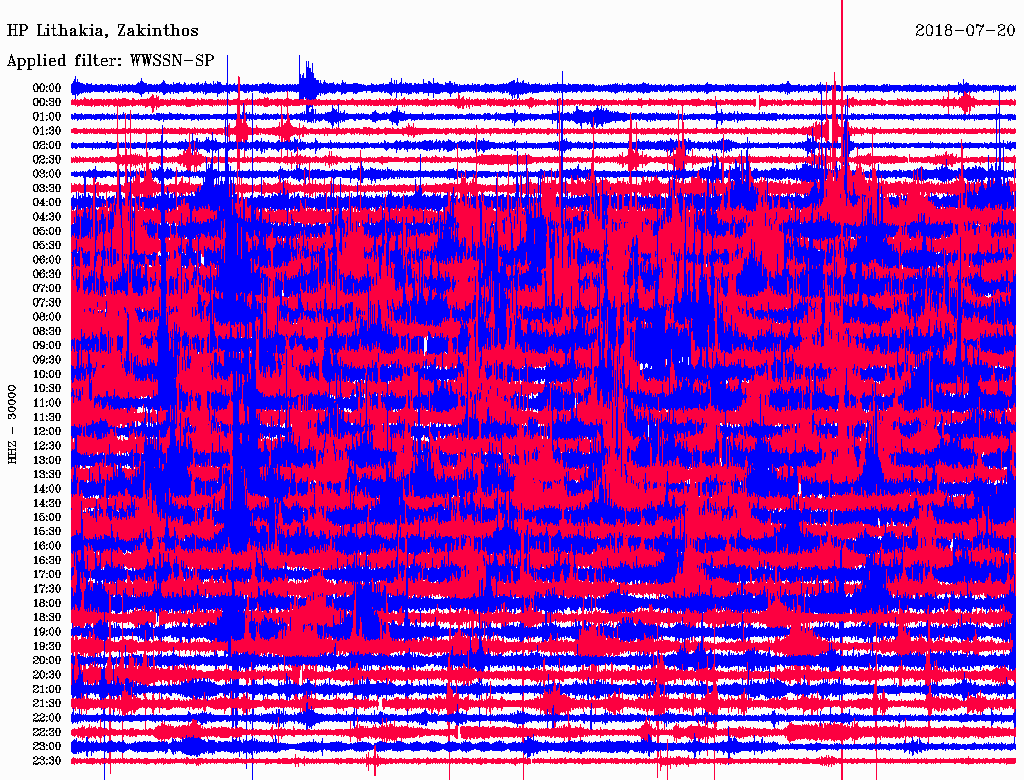This screenshot has height=780, width=1024.
Task: Click the 12:30 time label
Action: pos(47,446)
